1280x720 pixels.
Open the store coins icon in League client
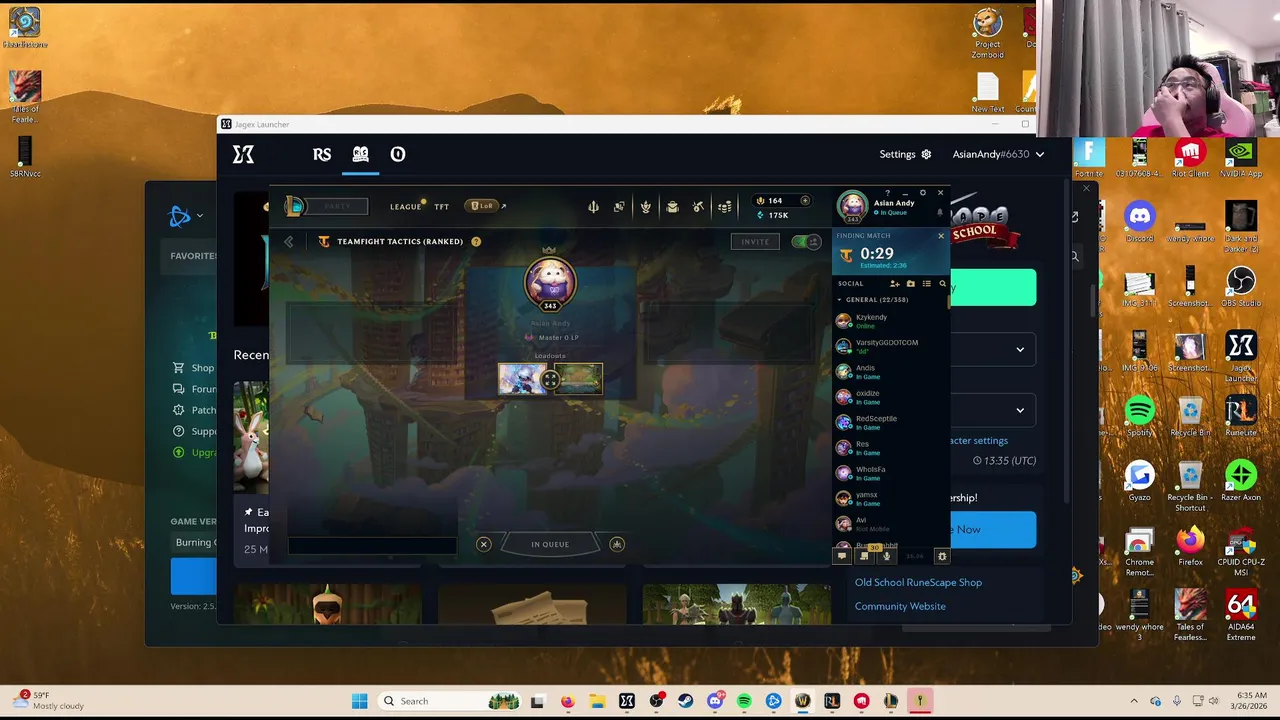point(725,207)
